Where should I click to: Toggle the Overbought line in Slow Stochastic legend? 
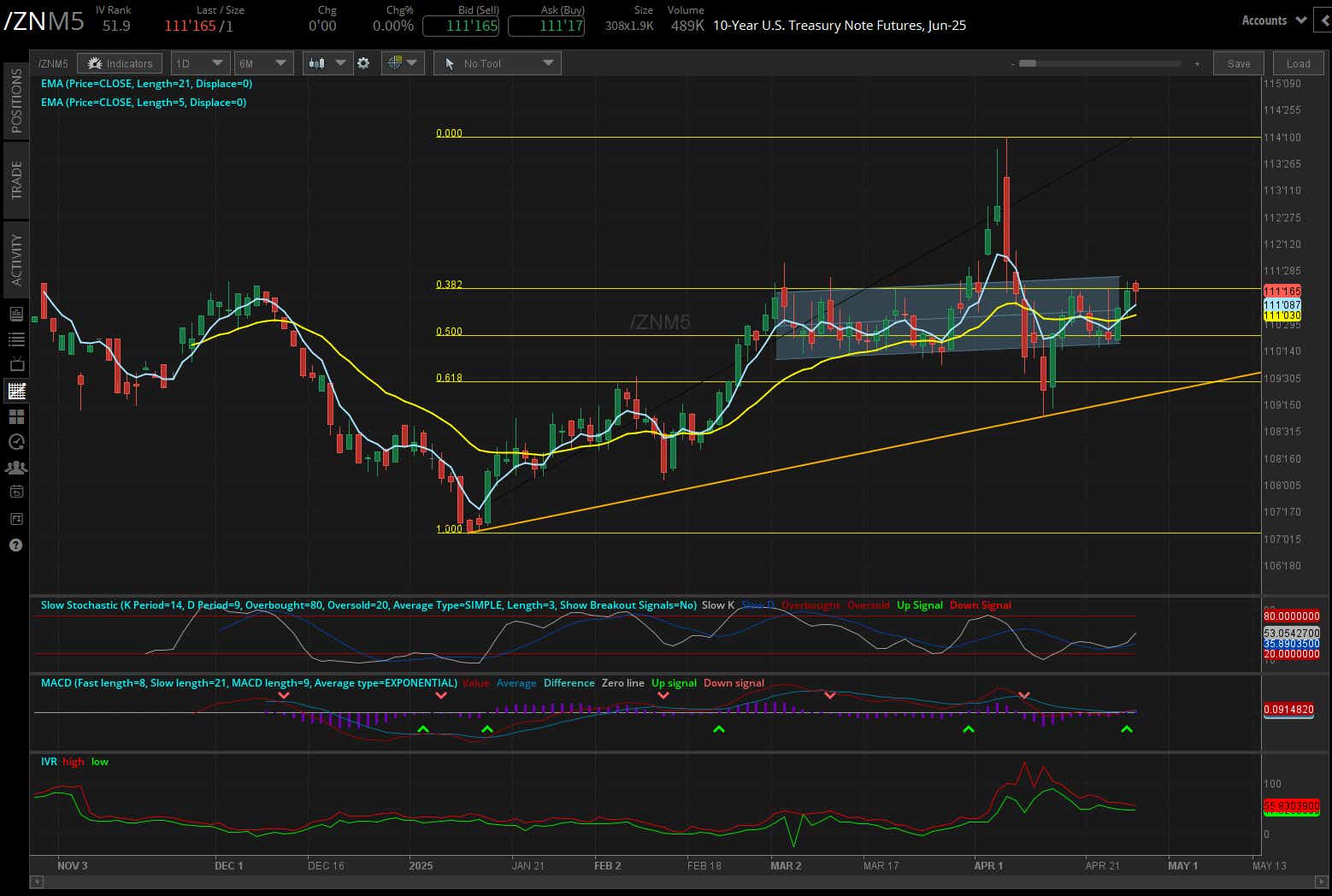810,604
